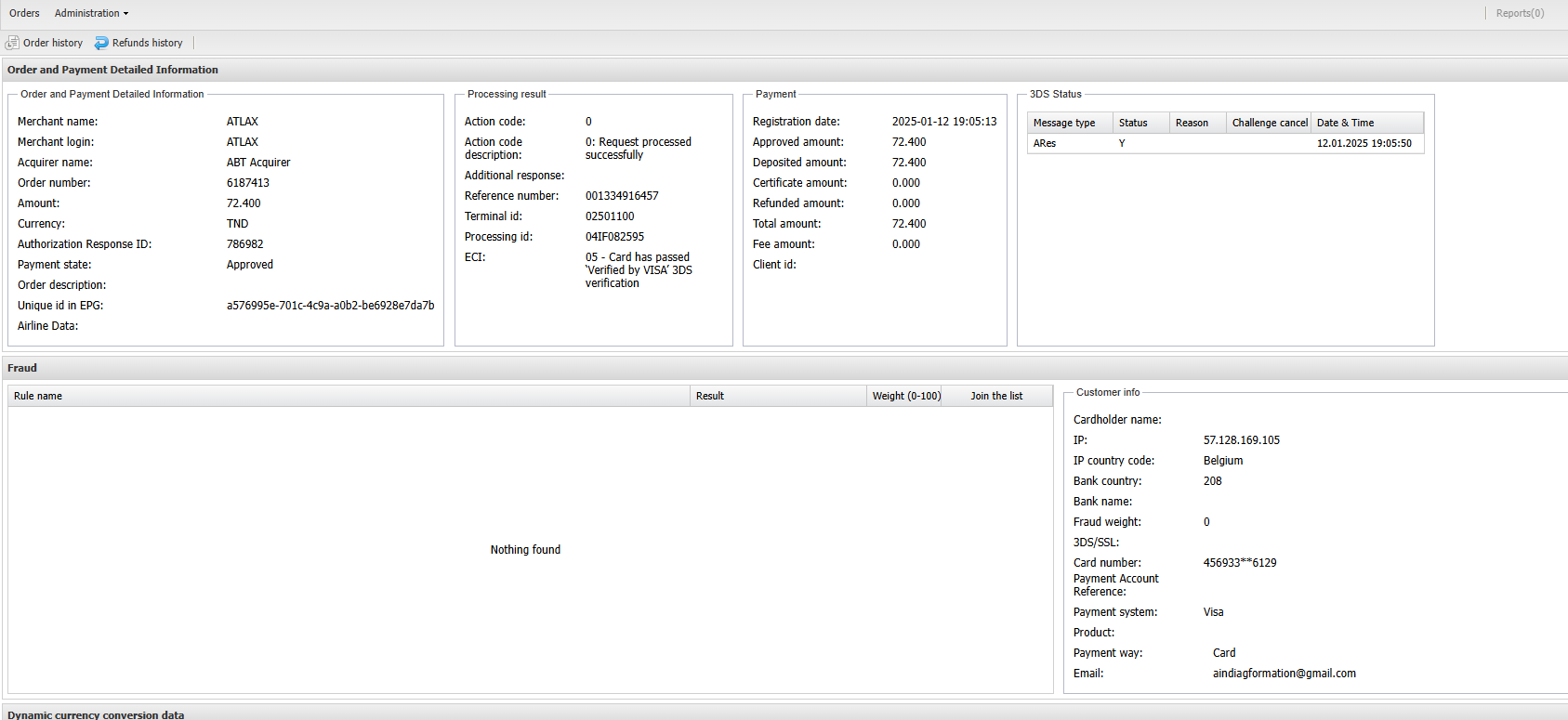Click the Refunds history arrow icon
Image resolution: width=1568 pixels, height=720 pixels.
pos(101,43)
